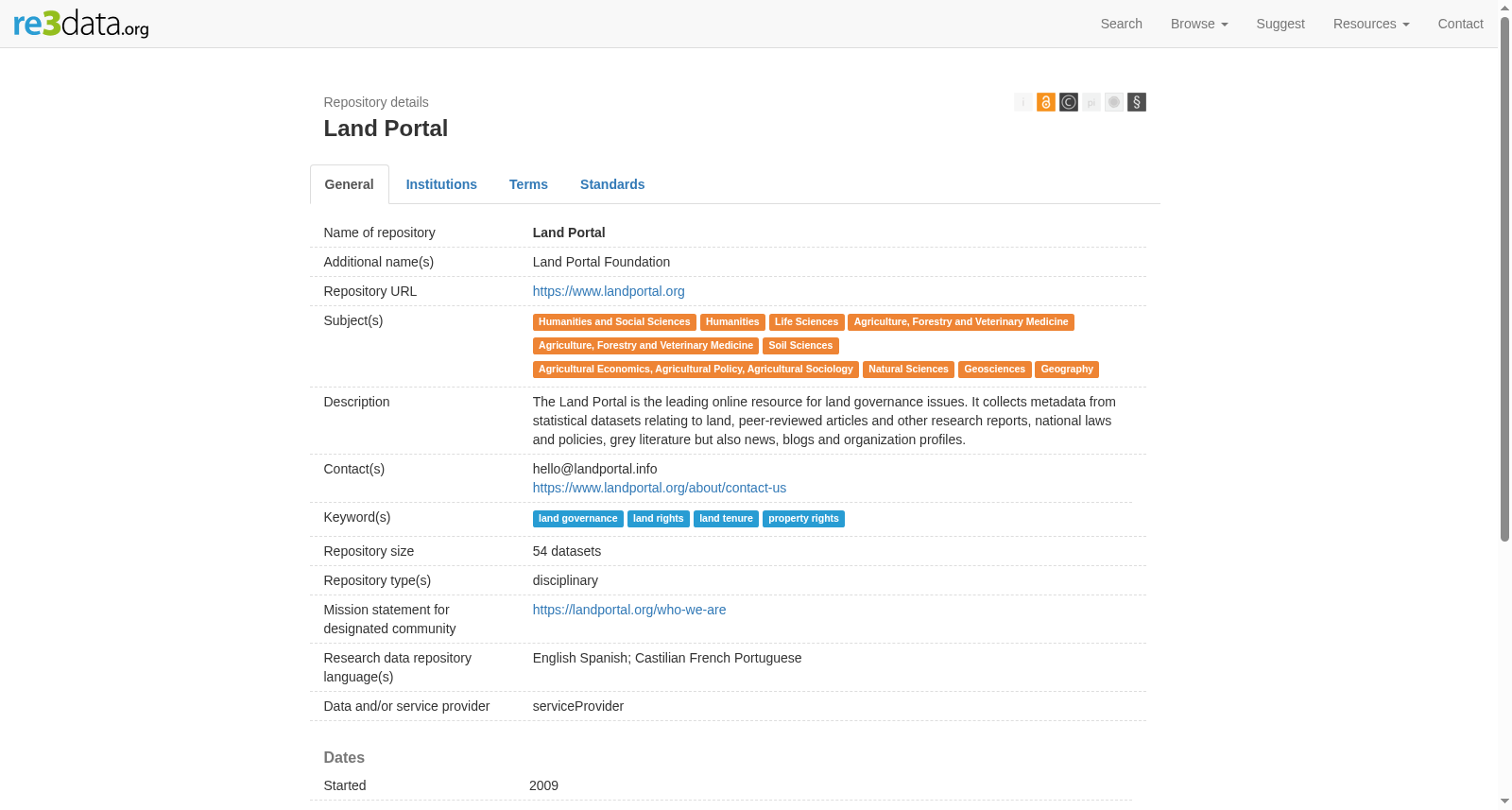The image size is (1512, 810).
Task: Click the faded information 'i' badge icon
Action: click(x=1022, y=102)
